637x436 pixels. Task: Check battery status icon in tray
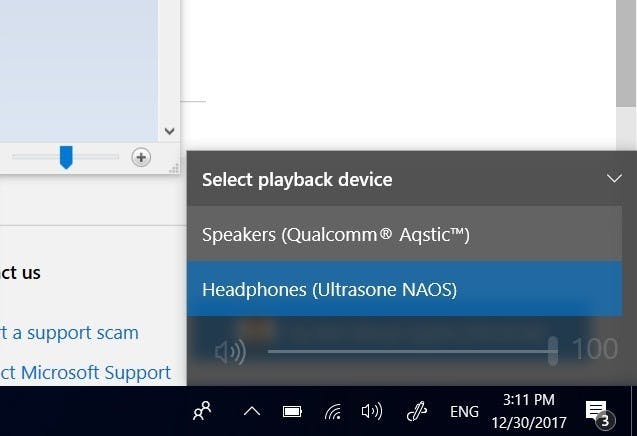point(292,412)
